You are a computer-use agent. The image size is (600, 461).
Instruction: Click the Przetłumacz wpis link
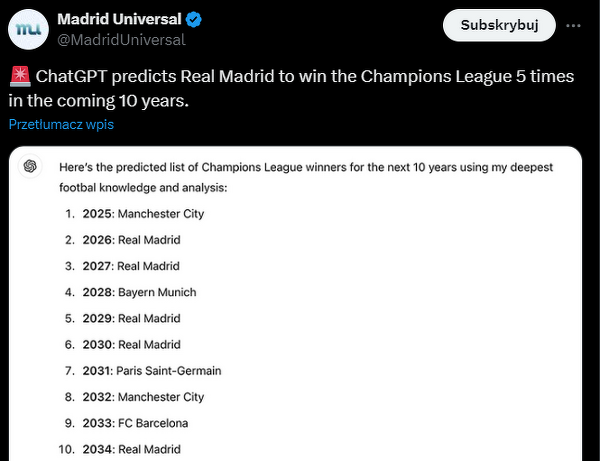62,124
